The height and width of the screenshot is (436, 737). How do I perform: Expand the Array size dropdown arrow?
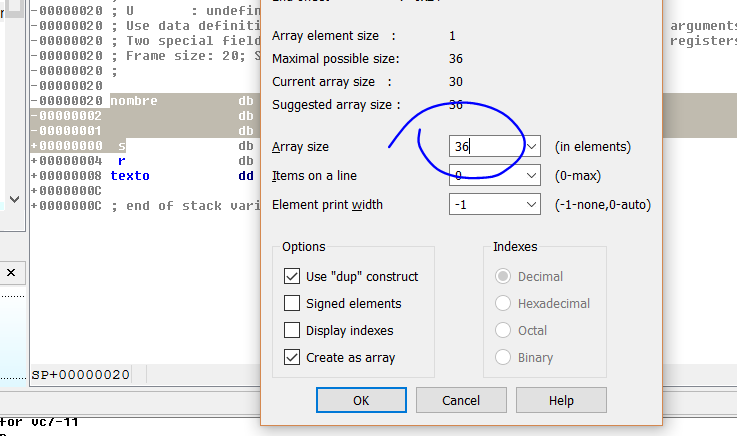coord(531,147)
